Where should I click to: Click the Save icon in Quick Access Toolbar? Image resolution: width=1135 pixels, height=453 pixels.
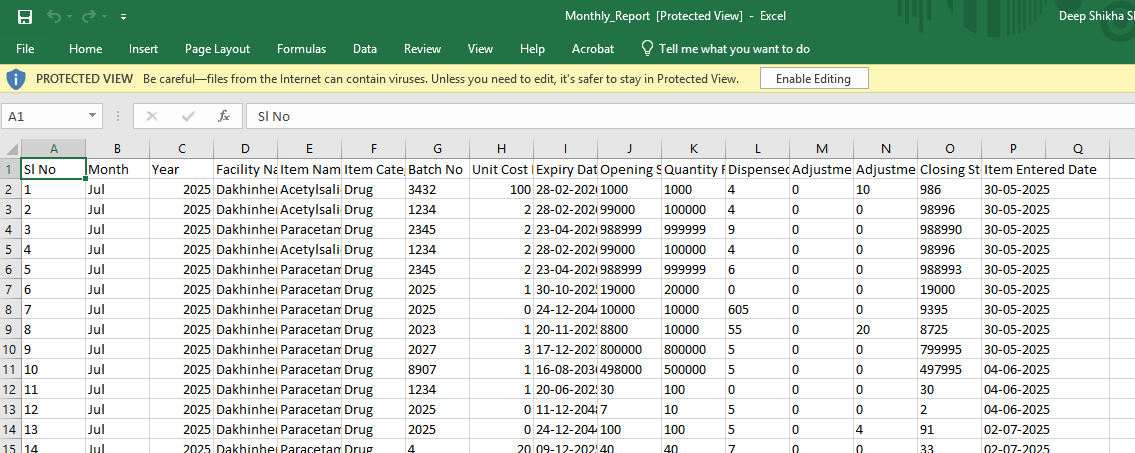pos(25,17)
